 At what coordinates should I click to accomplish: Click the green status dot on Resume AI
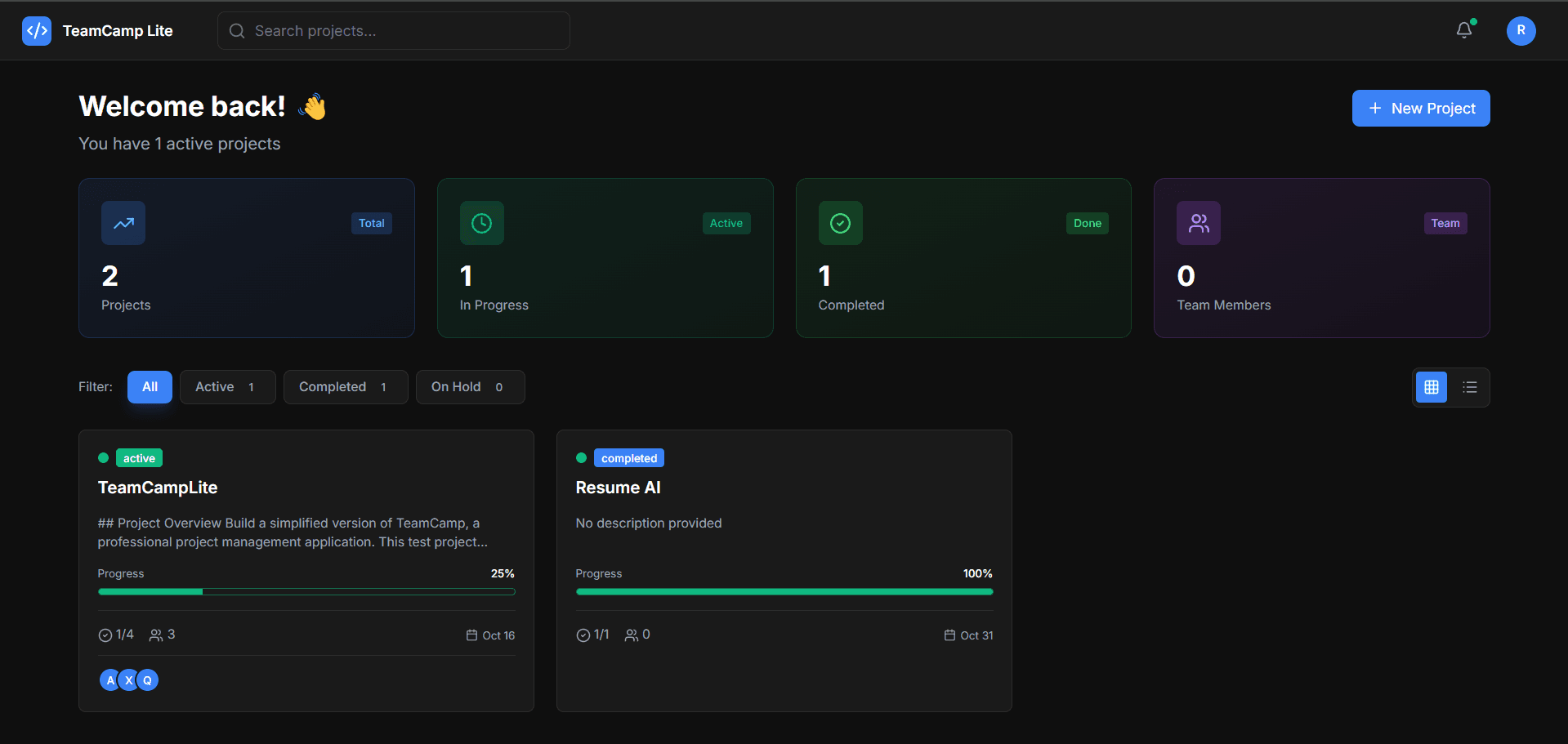[x=582, y=458]
